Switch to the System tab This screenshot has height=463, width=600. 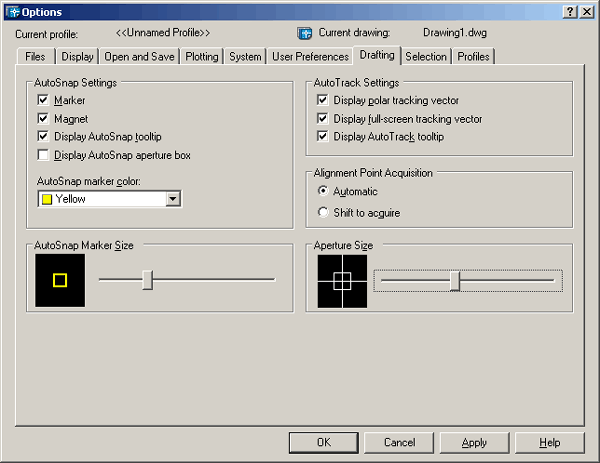(x=245, y=57)
